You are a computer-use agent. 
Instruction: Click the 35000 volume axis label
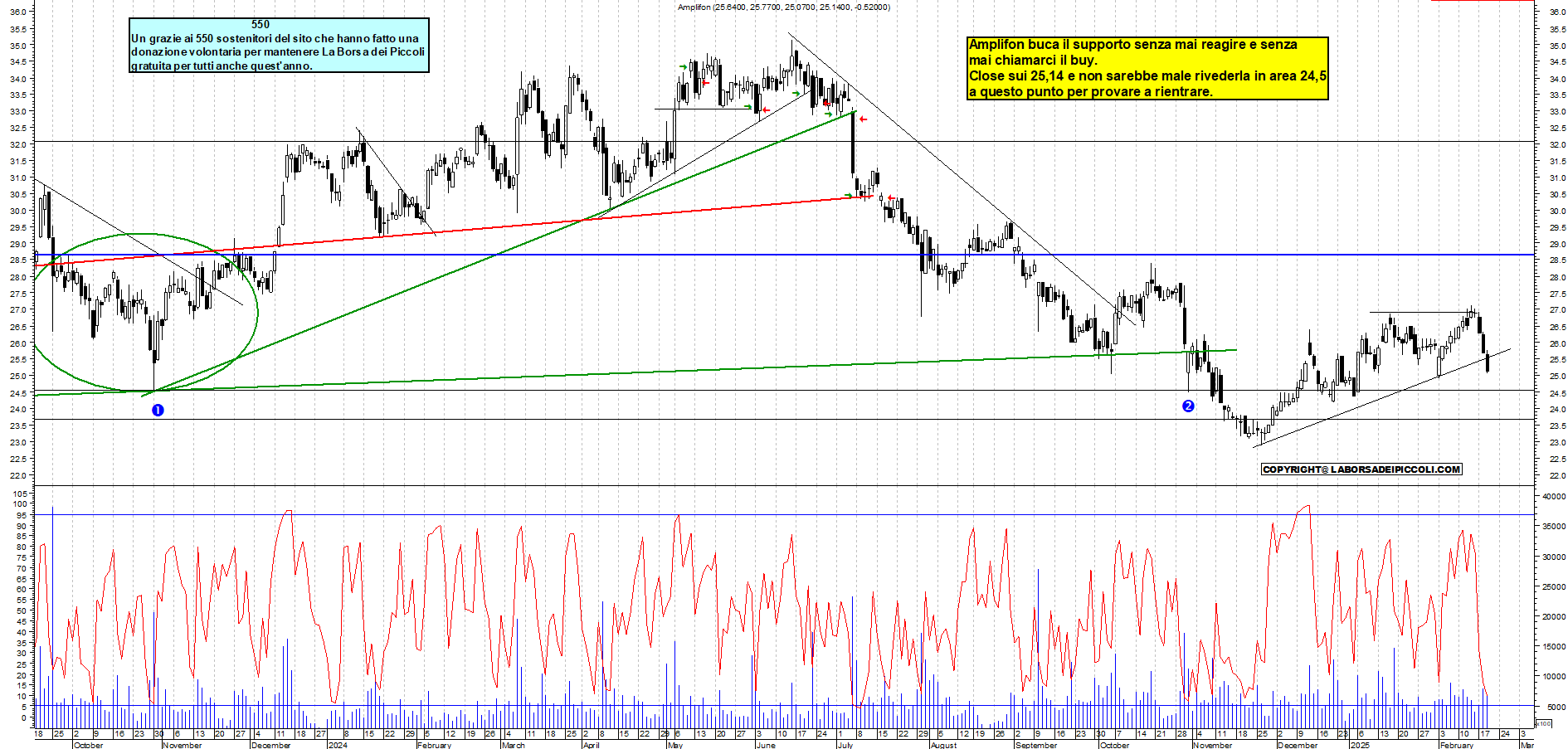pos(1554,526)
